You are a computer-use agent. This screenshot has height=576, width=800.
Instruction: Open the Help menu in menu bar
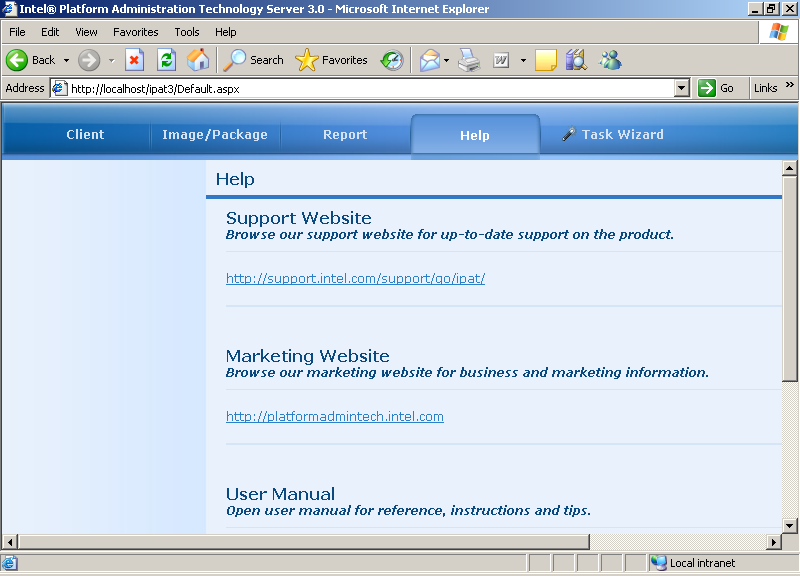click(x=226, y=32)
